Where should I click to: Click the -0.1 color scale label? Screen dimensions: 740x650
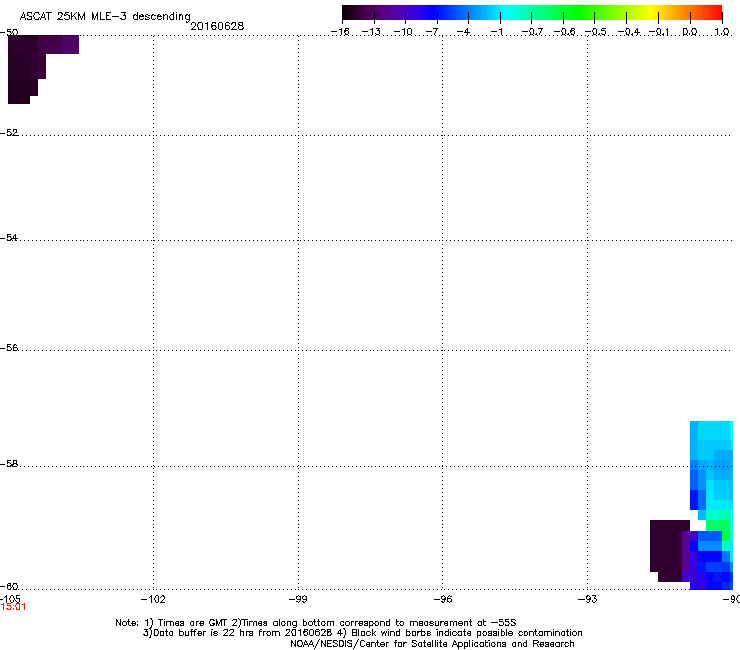tap(659, 32)
